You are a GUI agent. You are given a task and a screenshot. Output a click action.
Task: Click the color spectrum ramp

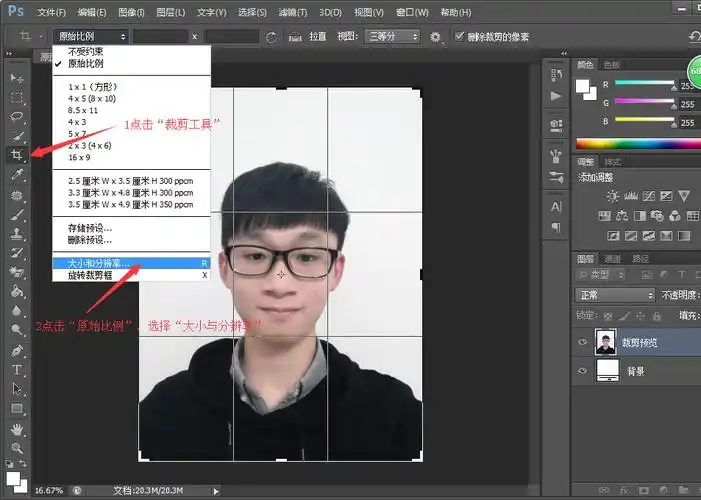pos(638,144)
